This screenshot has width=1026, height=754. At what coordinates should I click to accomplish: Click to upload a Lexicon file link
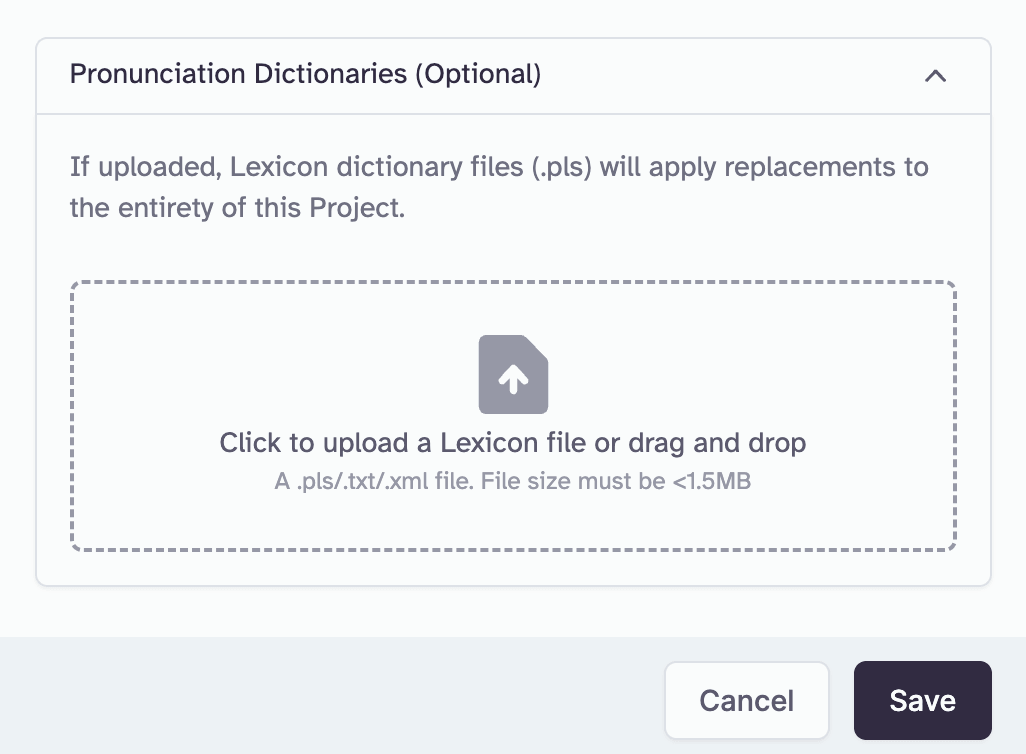(513, 442)
